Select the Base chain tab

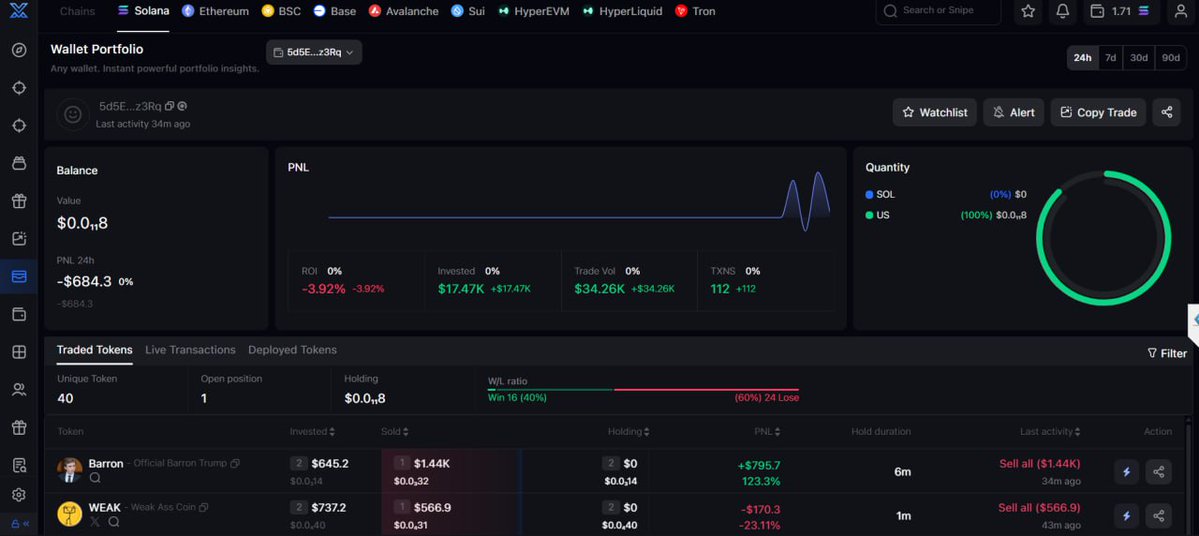335,11
